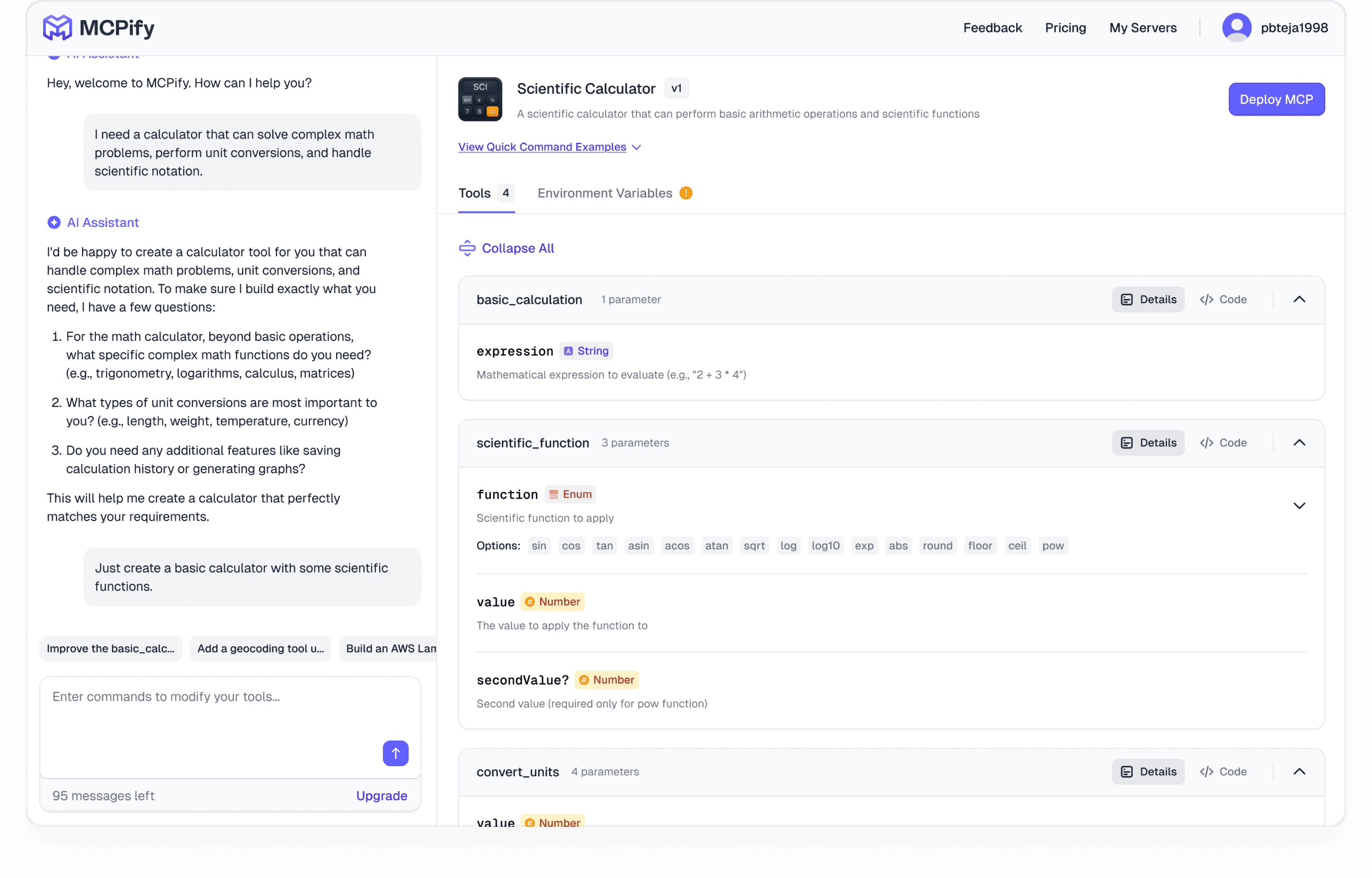Expand the function enum options chevron
This screenshot has width=1372, height=878.
click(1298, 506)
